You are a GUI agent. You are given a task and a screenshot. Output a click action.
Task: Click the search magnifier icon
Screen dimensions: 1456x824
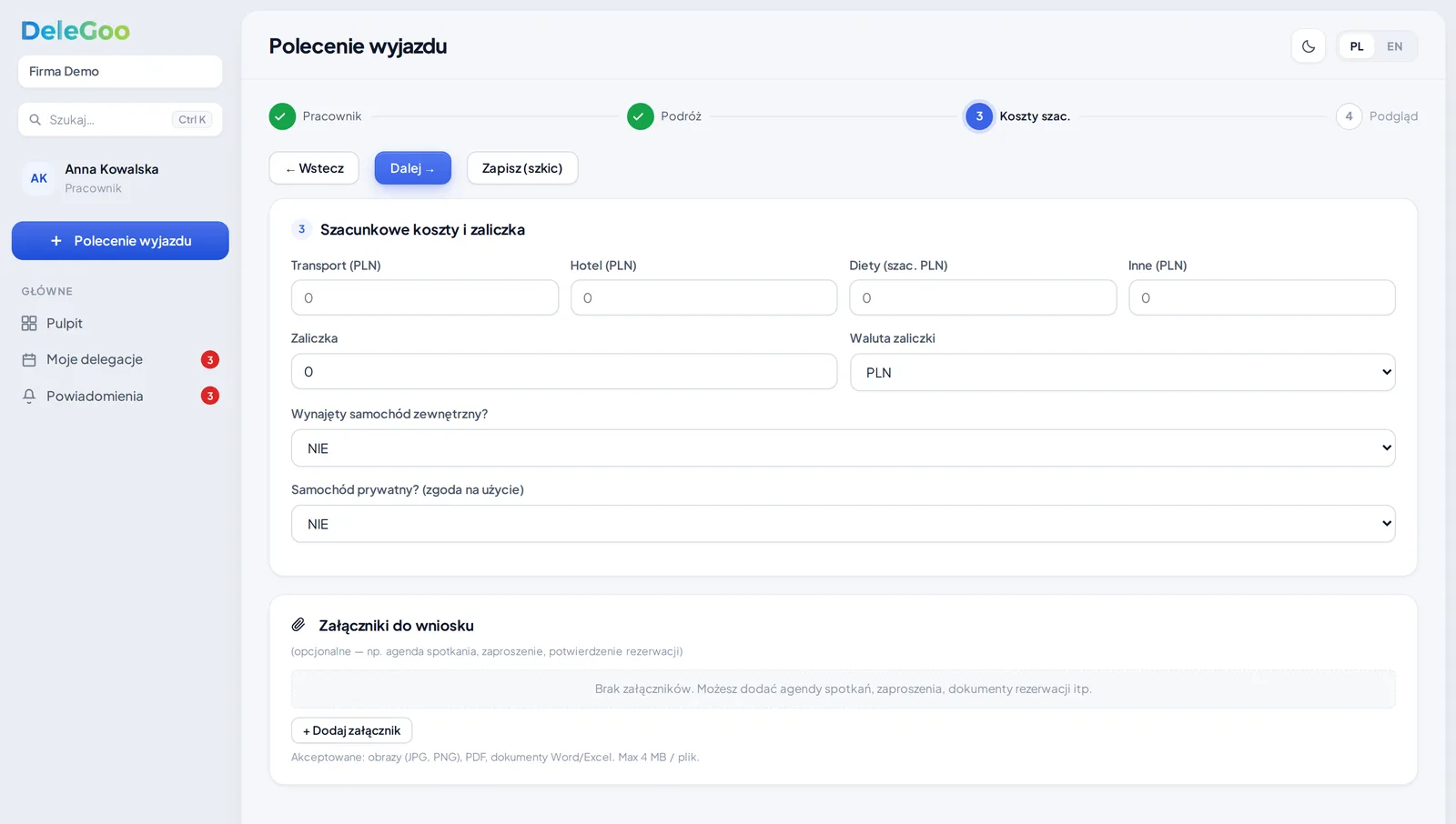[35, 120]
